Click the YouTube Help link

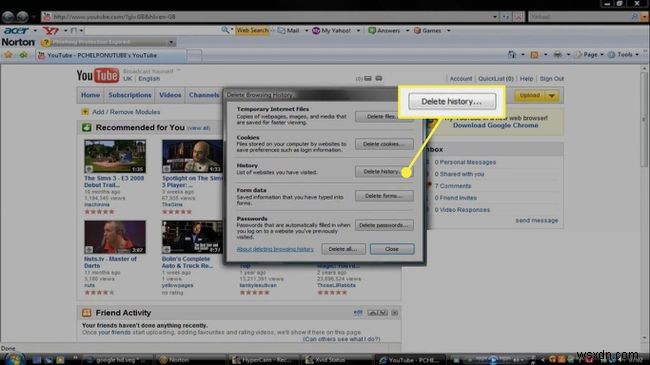(x=526, y=79)
